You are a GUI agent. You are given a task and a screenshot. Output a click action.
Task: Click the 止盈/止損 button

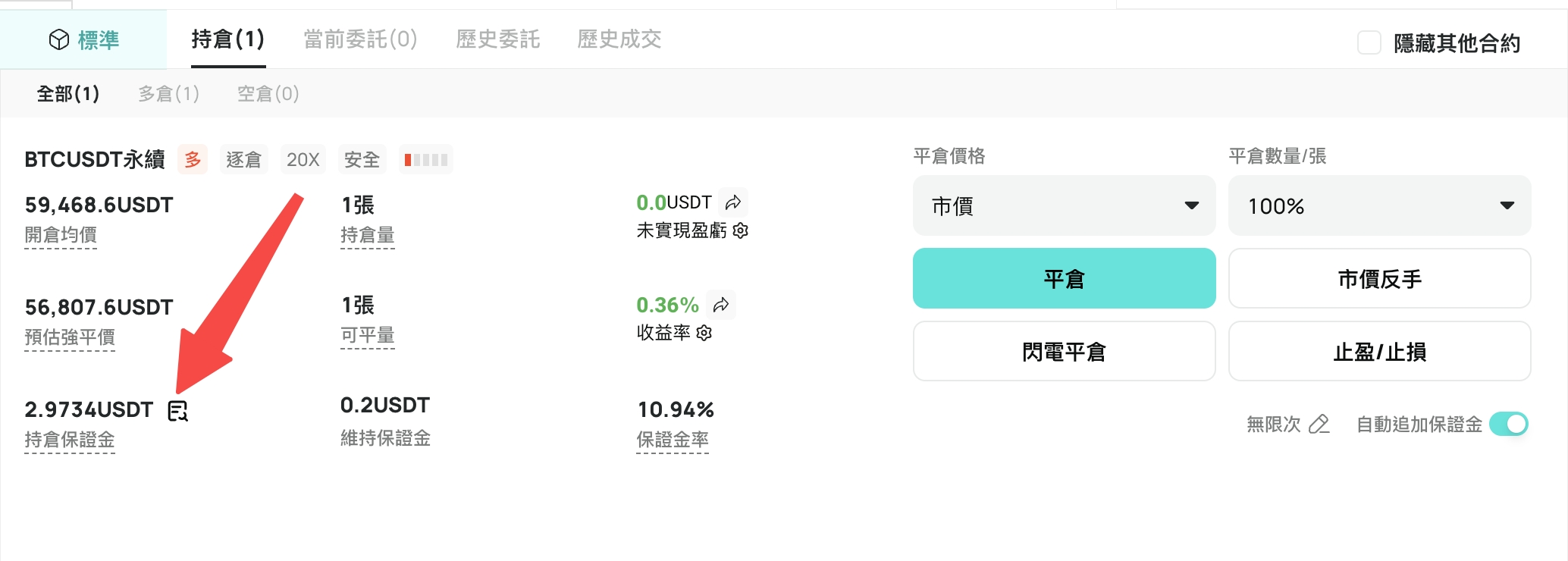pyautogui.click(x=1379, y=351)
